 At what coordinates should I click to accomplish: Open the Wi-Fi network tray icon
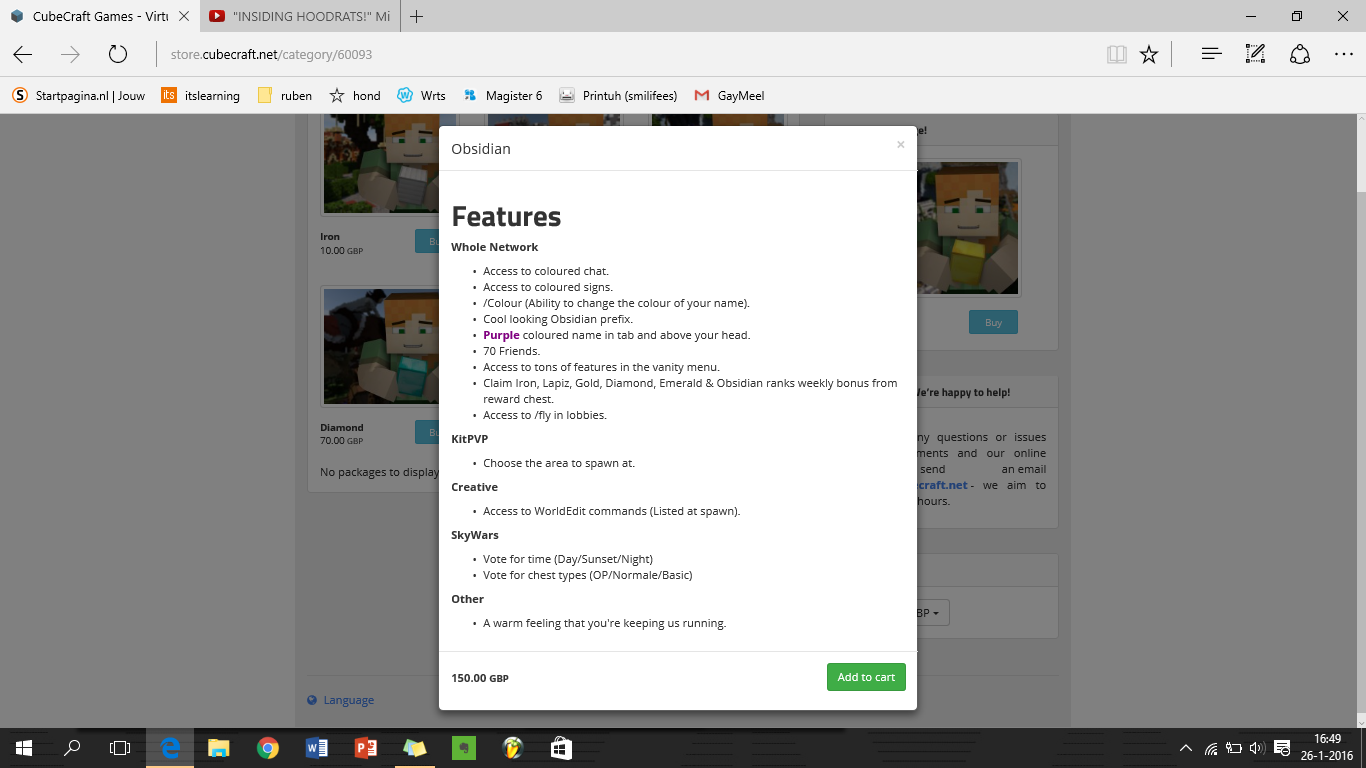coord(1211,748)
